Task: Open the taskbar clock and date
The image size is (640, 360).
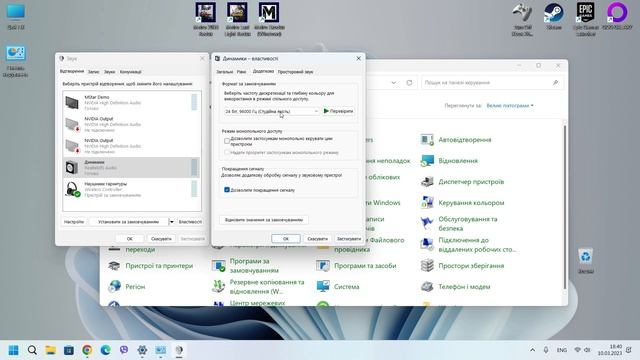Action: tap(610, 350)
